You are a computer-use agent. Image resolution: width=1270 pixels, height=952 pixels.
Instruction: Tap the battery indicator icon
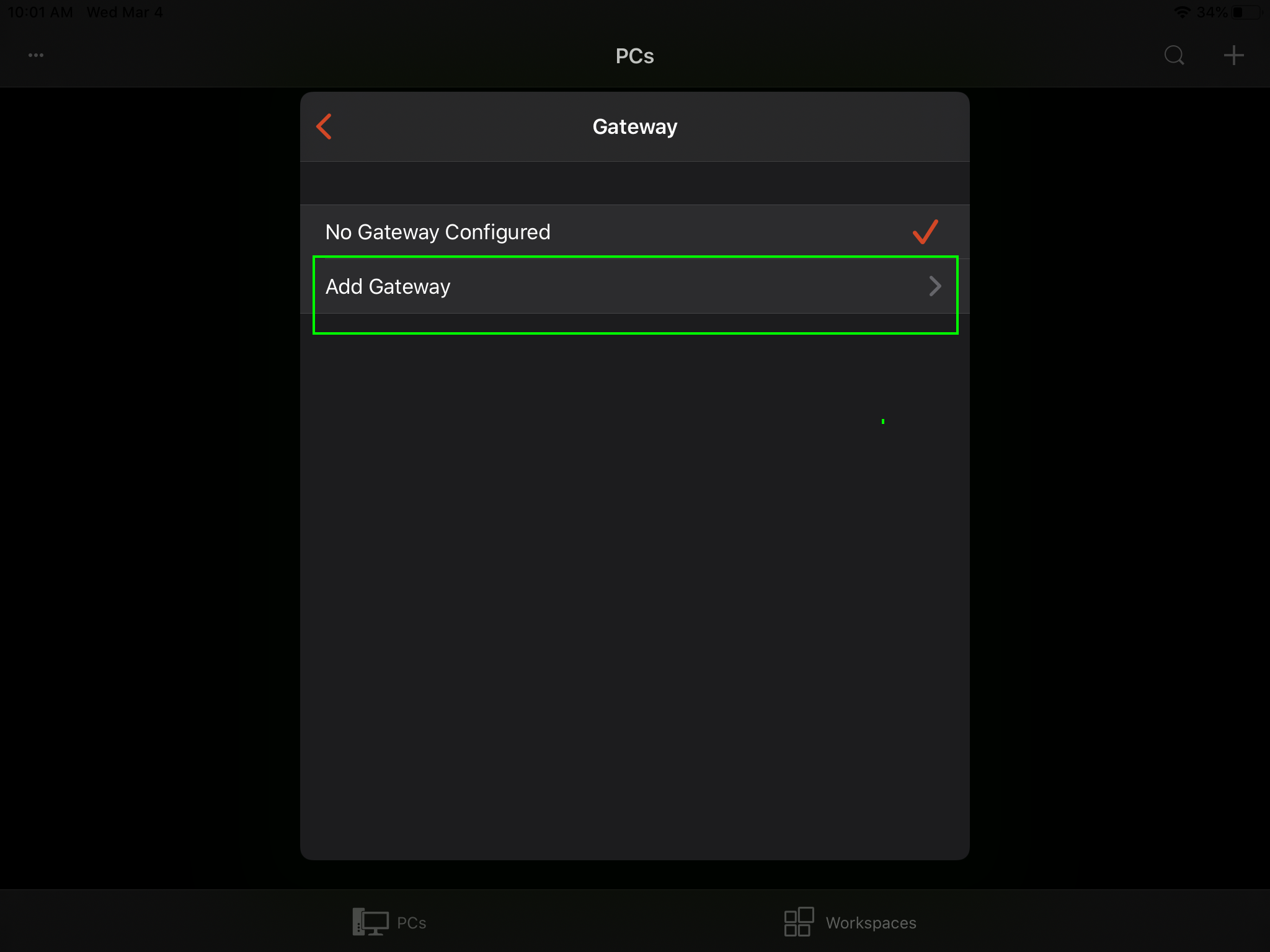tap(1246, 12)
